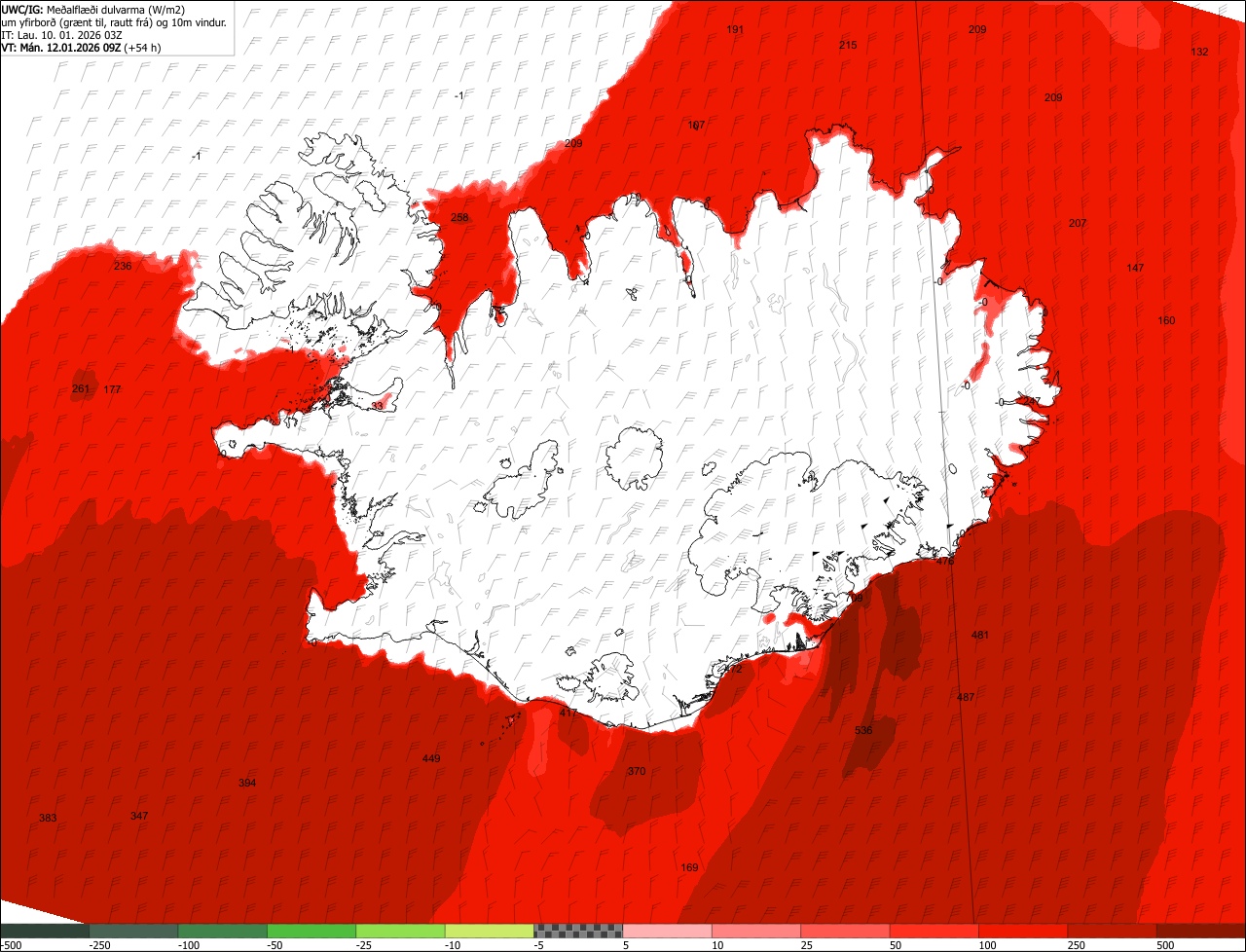Image resolution: width=1246 pixels, height=952 pixels.
Task: Click the map value "394"
Action: 247,783
